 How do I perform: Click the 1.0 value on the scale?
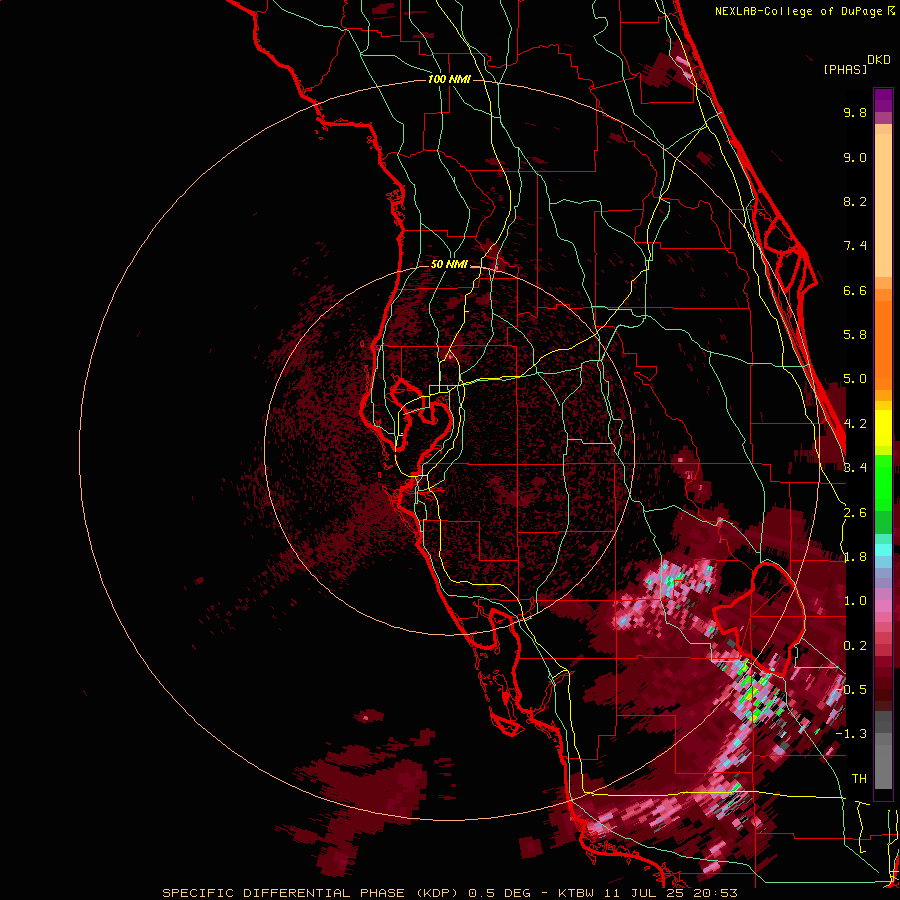855,601
